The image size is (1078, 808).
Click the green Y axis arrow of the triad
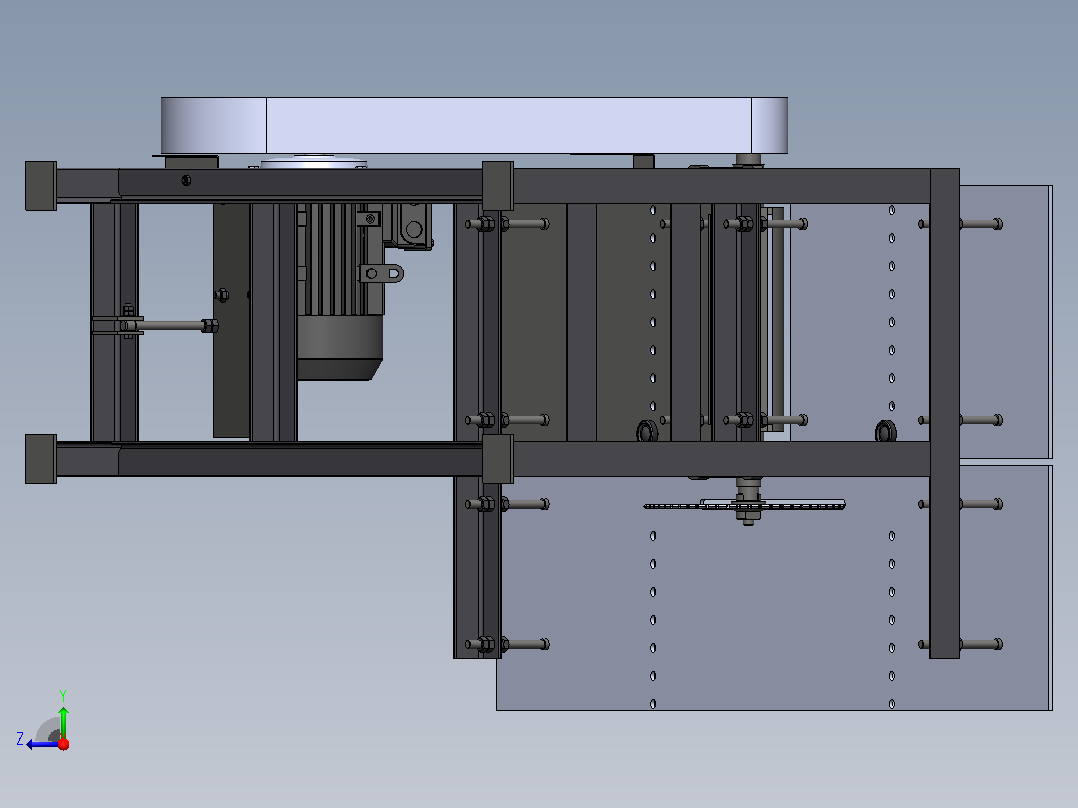point(63,722)
